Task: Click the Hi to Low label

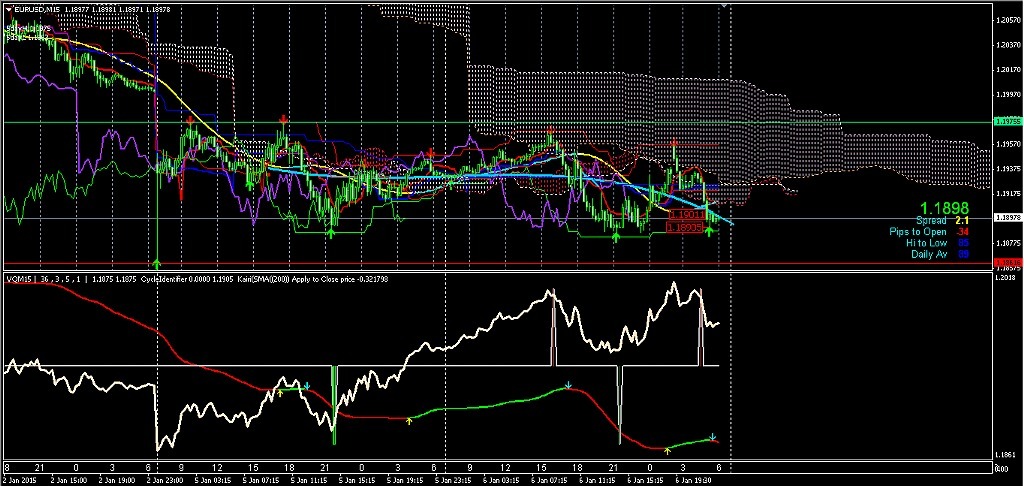Action: (x=926, y=243)
